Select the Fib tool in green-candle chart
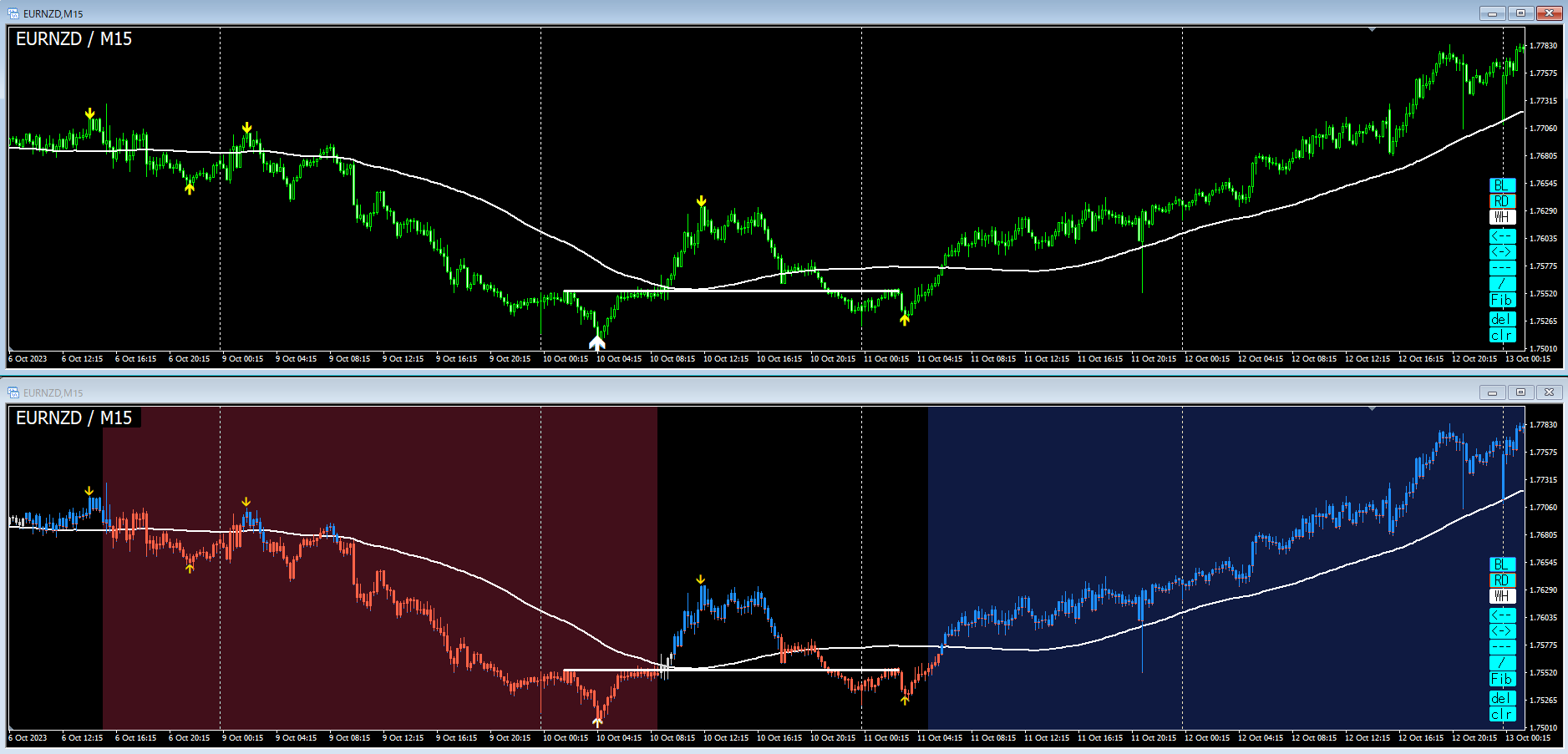 1502,300
